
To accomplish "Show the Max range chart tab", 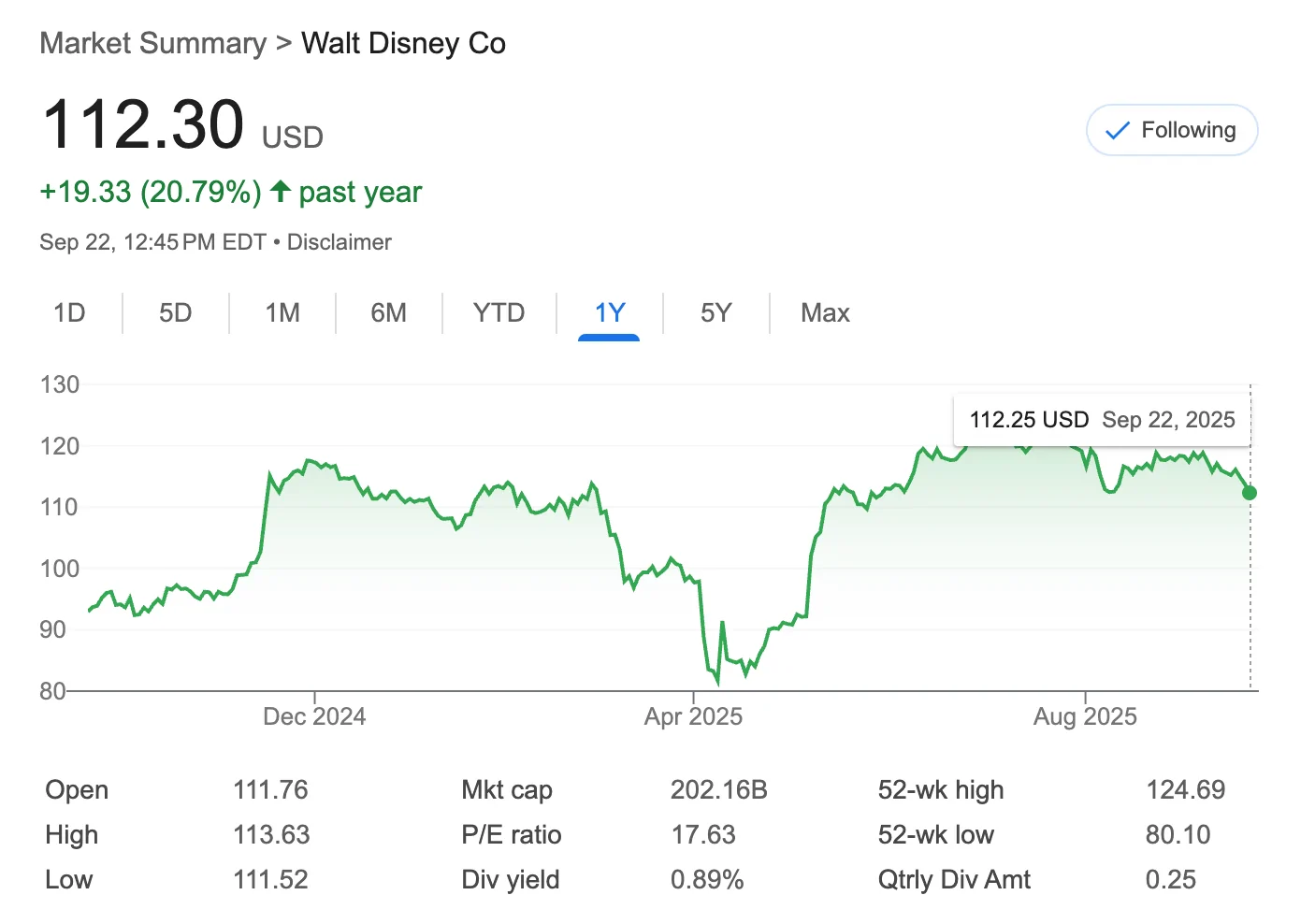I will [x=825, y=312].
